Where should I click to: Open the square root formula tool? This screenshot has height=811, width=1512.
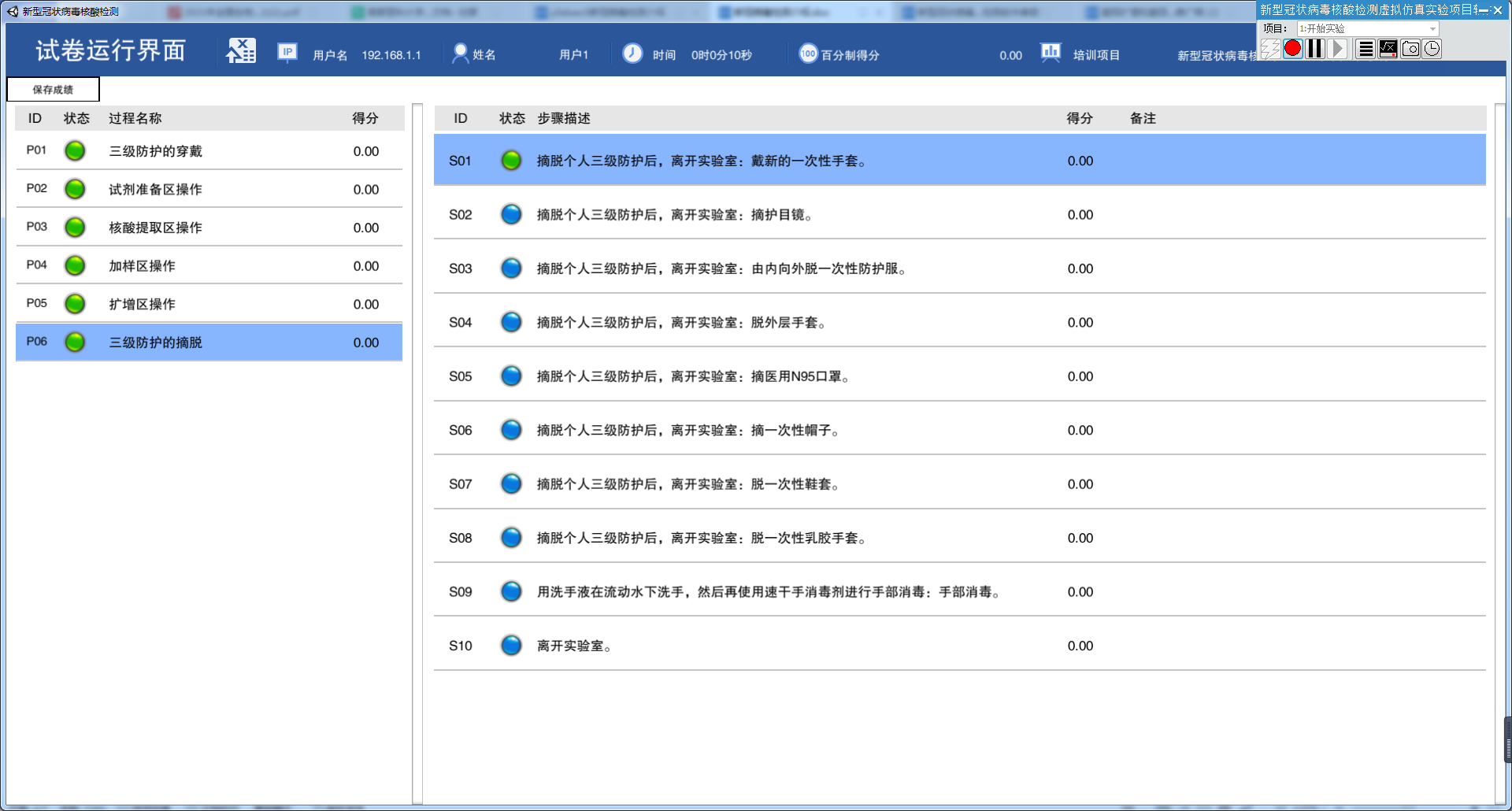point(1388,49)
